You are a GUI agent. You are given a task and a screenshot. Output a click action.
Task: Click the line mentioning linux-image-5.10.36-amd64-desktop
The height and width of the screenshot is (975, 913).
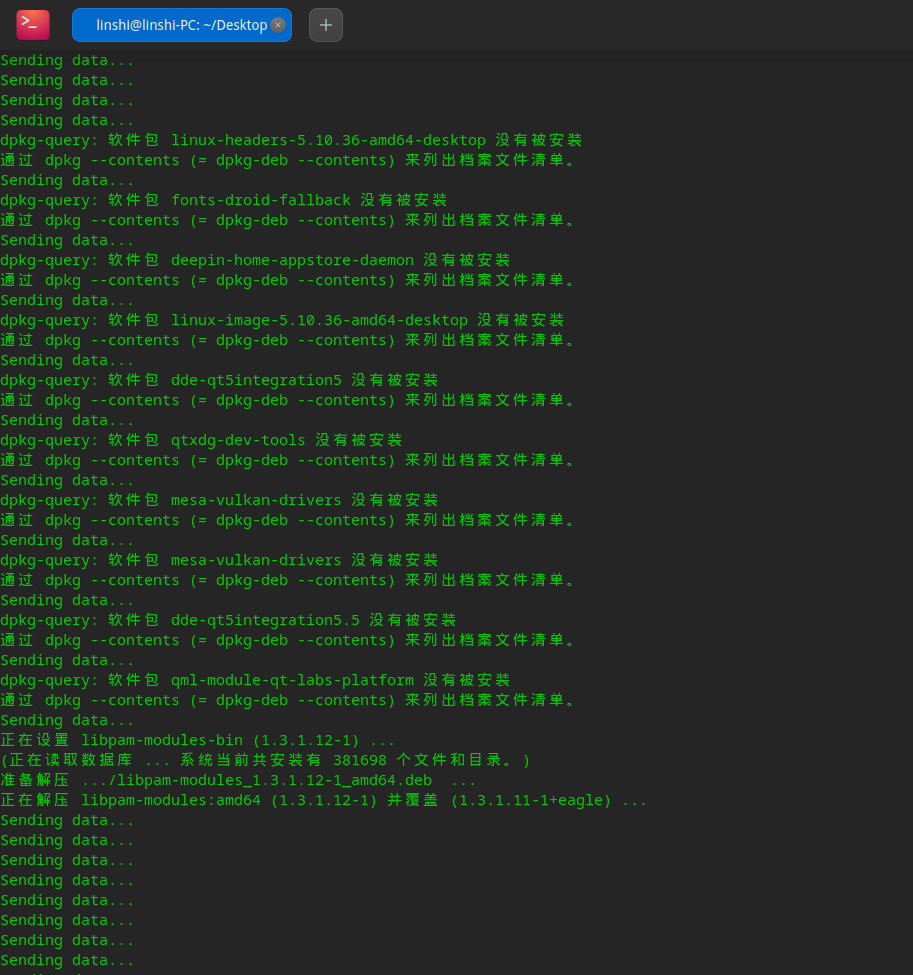[282, 320]
